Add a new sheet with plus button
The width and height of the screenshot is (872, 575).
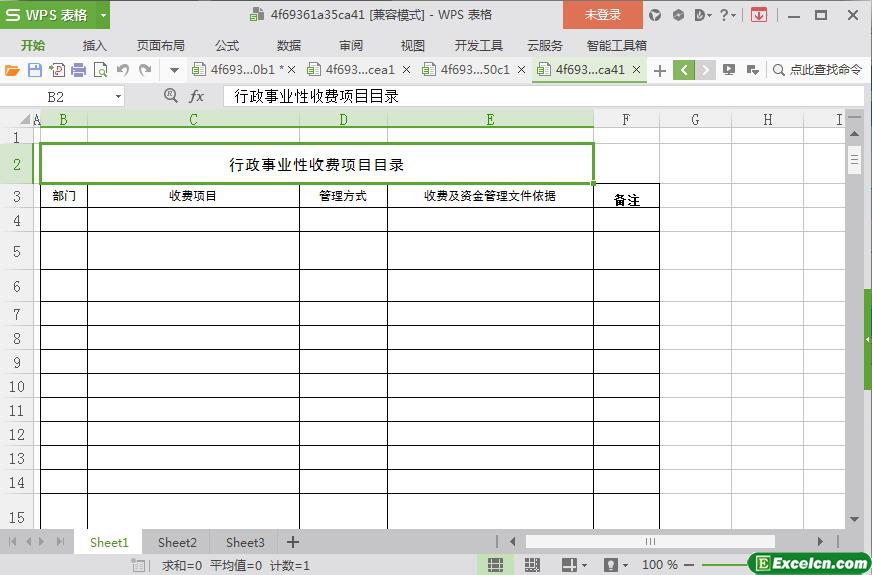293,542
